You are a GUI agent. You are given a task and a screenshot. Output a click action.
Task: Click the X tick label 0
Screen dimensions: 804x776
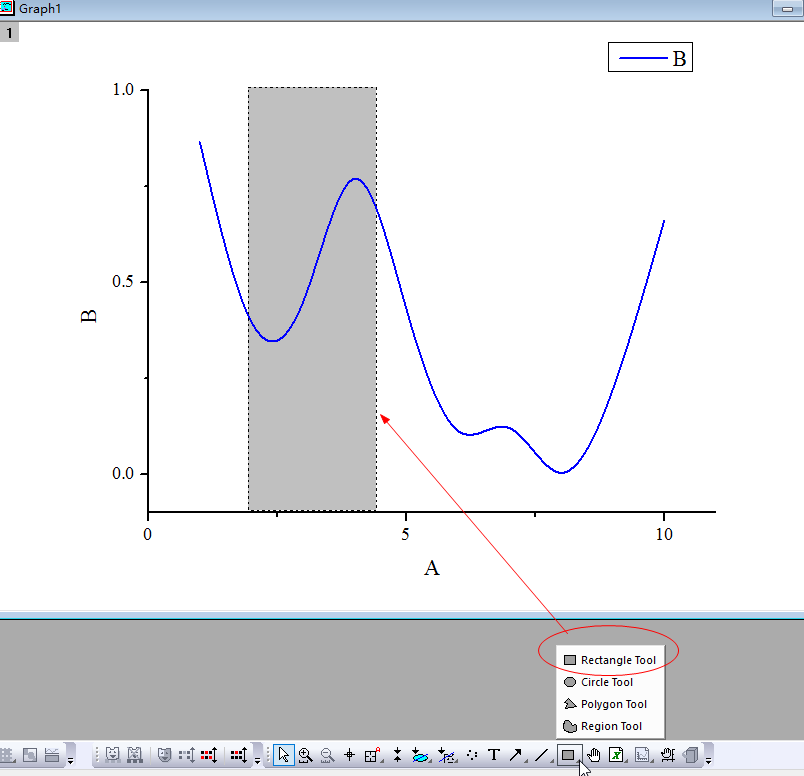coord(148,534)
